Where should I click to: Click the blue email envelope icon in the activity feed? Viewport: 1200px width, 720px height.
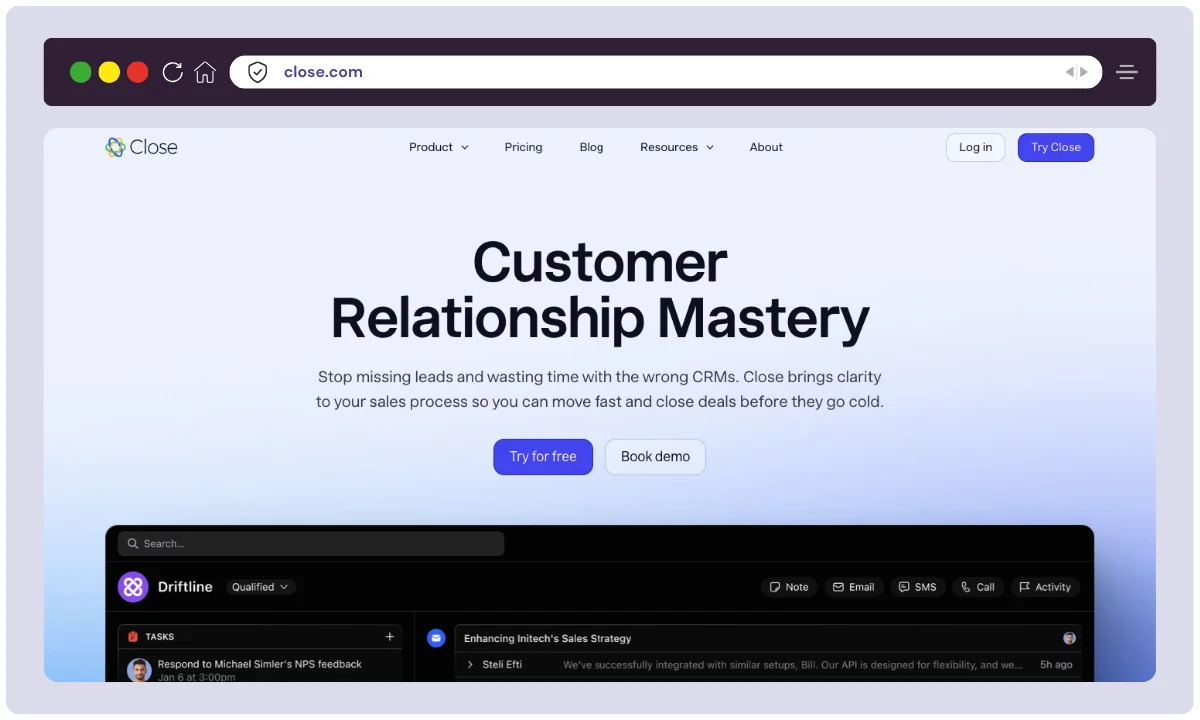click(436, 638)
